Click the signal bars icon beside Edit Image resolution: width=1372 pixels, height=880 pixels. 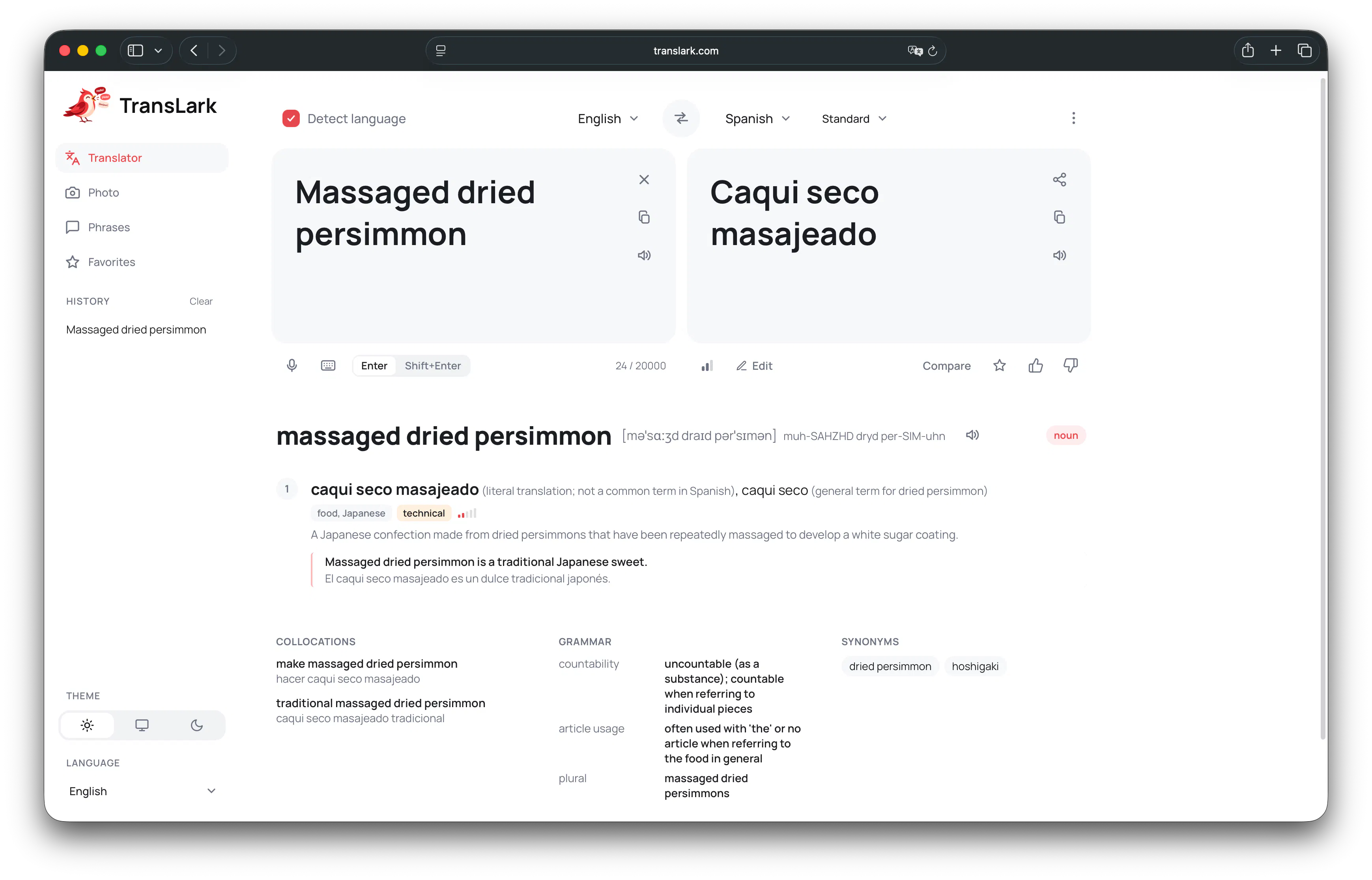pos(707,366)
